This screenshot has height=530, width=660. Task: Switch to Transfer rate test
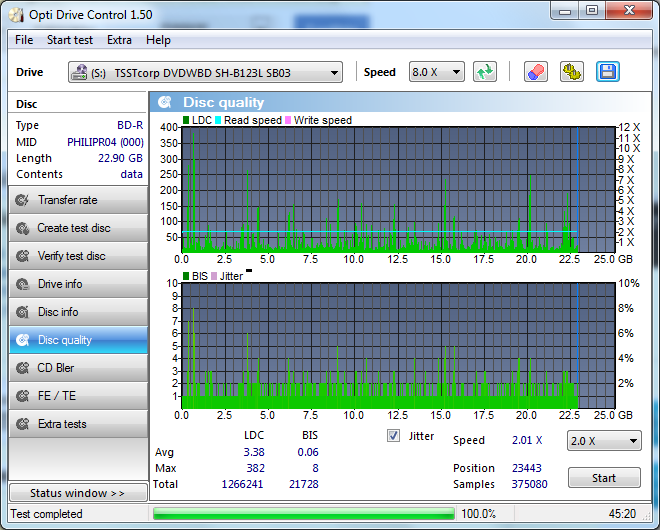coord(78,200)
